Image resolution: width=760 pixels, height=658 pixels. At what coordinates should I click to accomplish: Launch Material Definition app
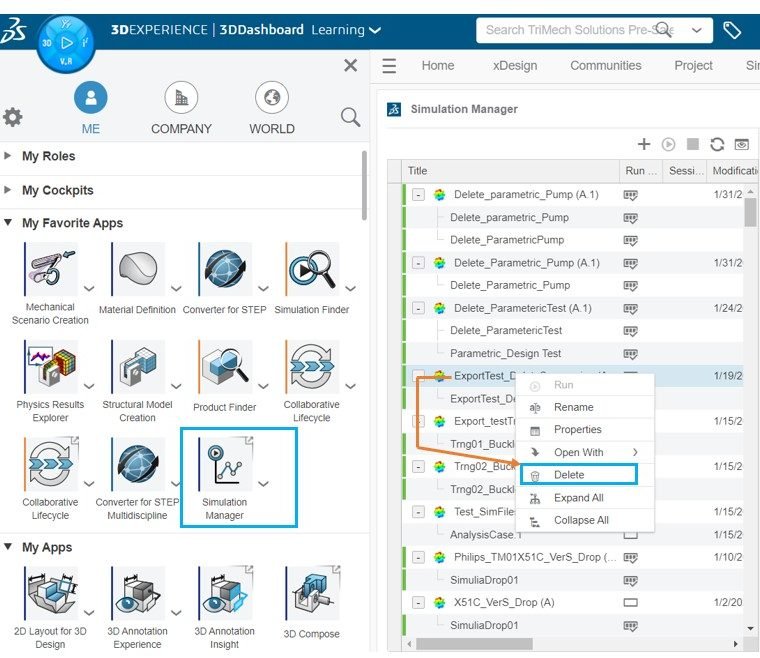(x=138, y=269)
